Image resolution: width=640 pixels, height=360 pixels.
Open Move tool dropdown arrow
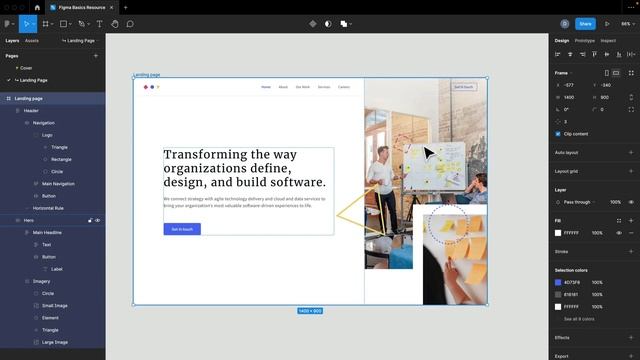pyautogui.click(x=33, y=24)
